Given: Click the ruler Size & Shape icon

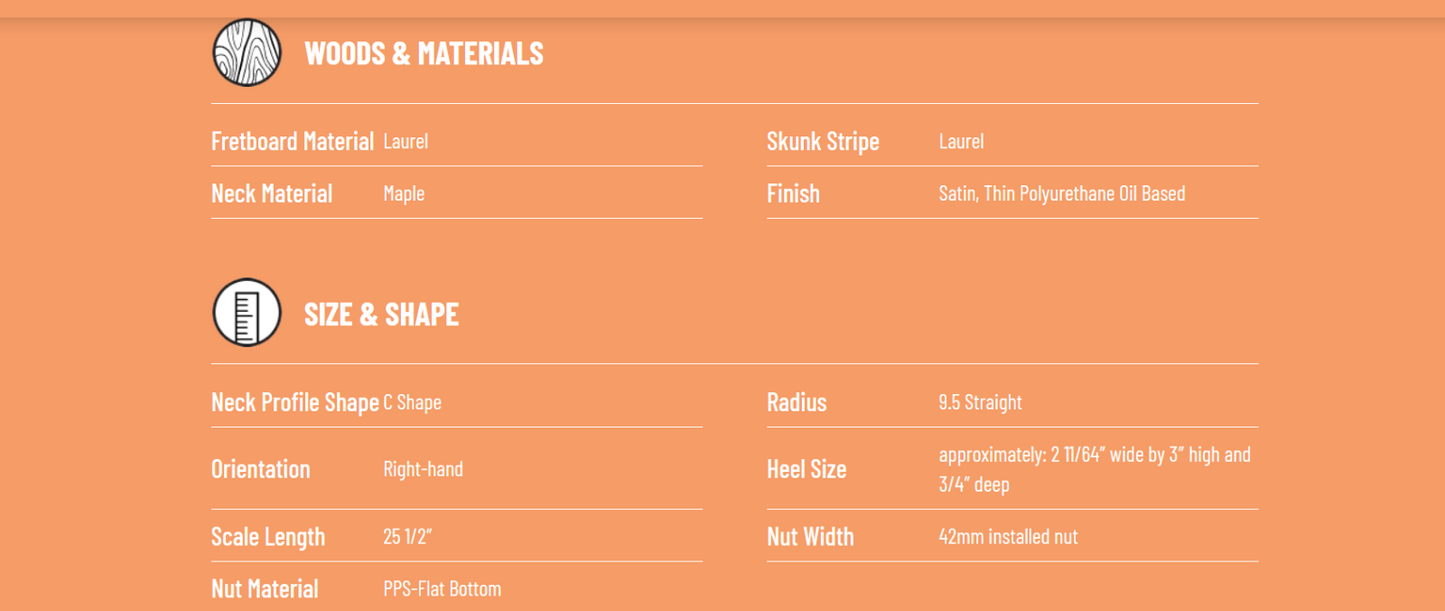Looking at the screenshot, I should point(247,312).
